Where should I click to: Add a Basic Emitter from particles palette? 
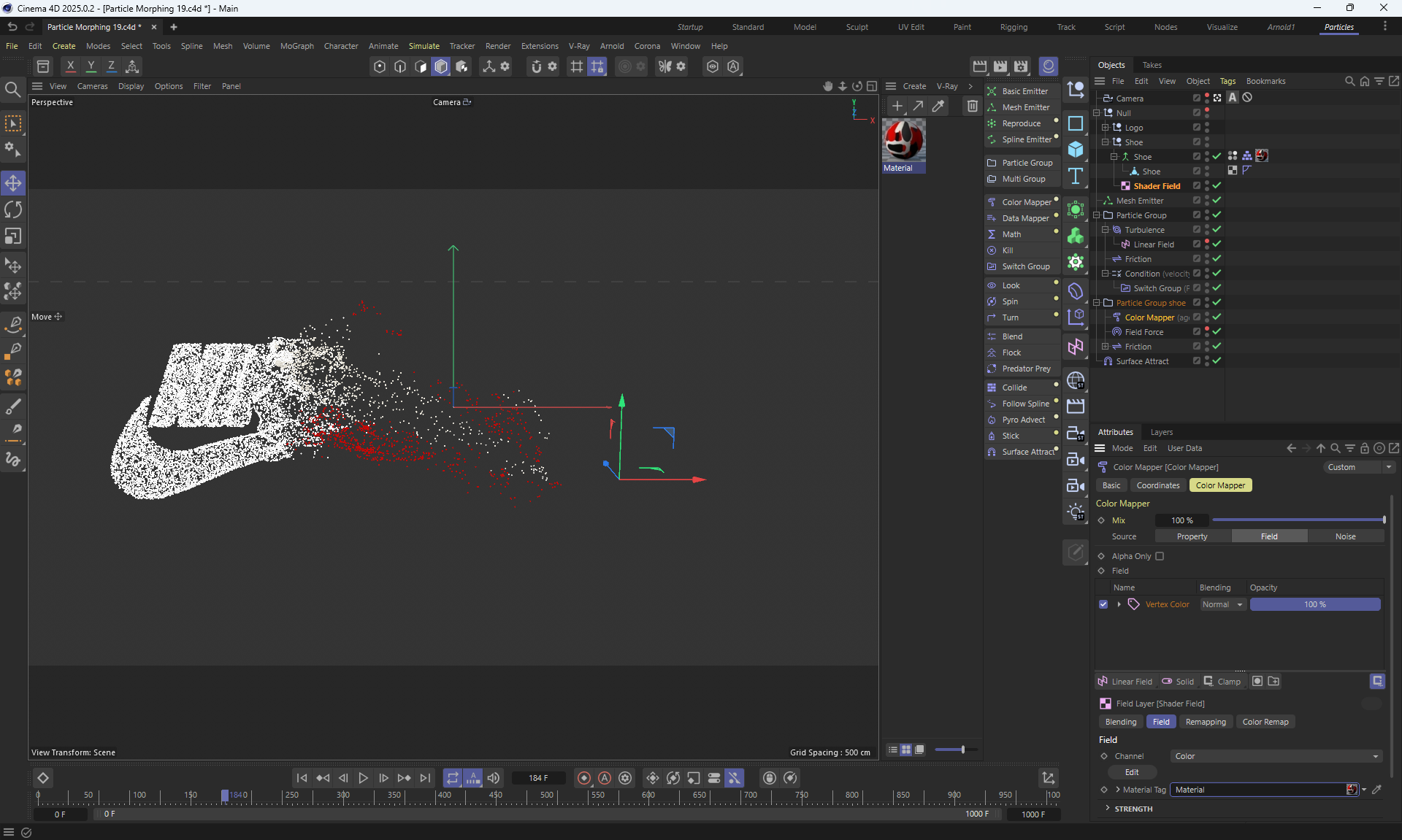coord(1024,91)
